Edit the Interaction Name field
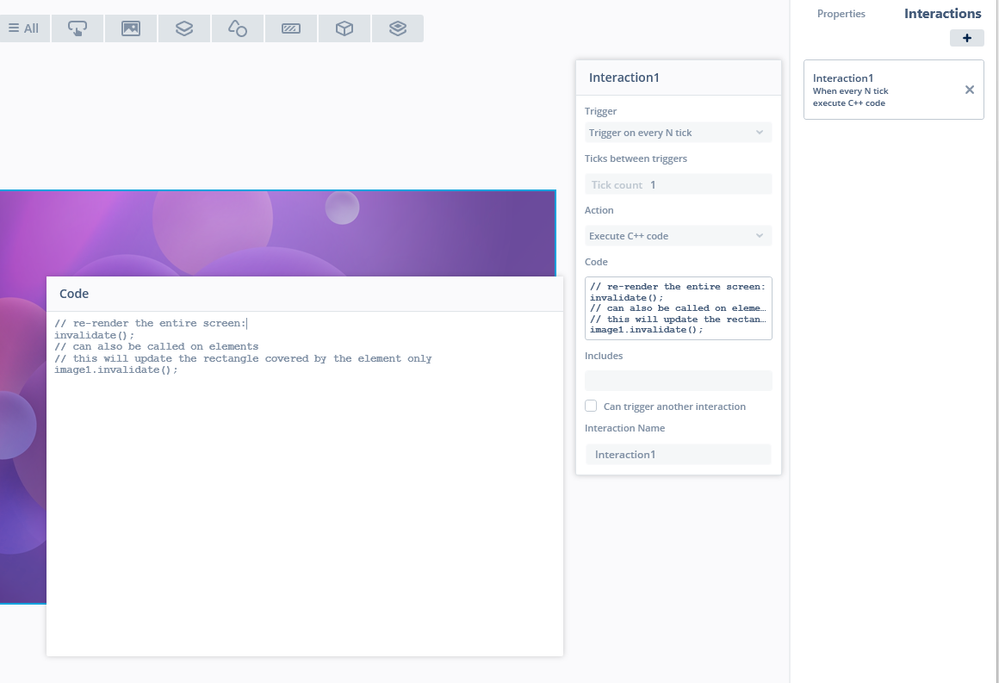Screen dimensions: 999x683 pos(678,454)
